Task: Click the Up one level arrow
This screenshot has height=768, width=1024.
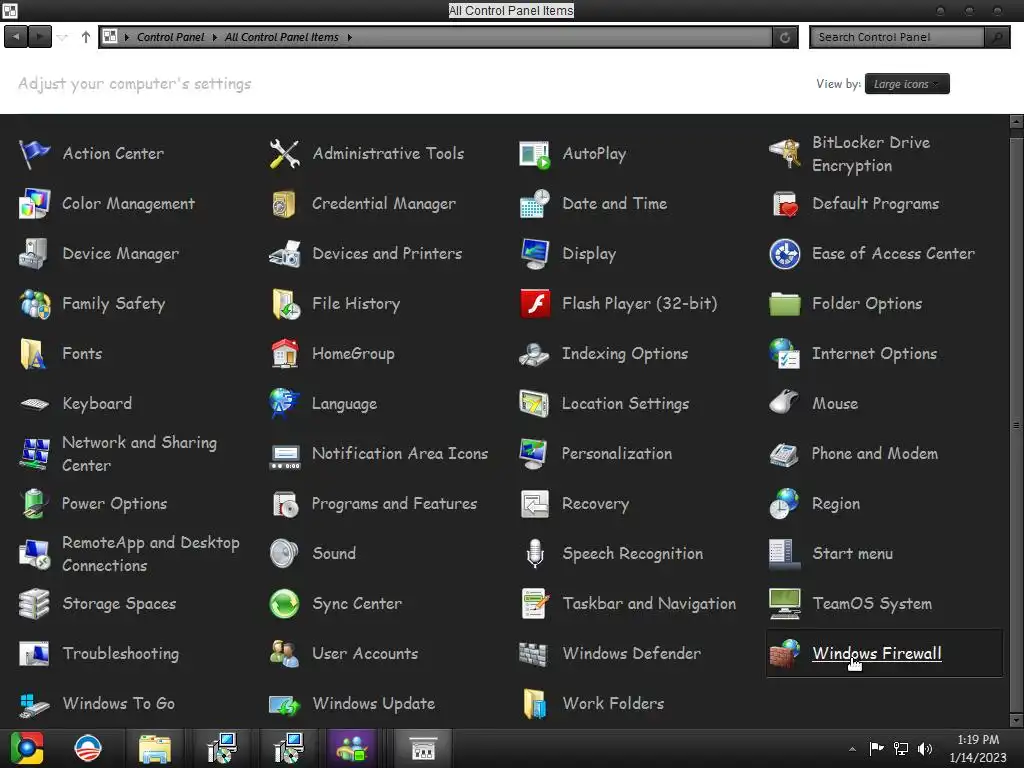Action: [86, 37]
